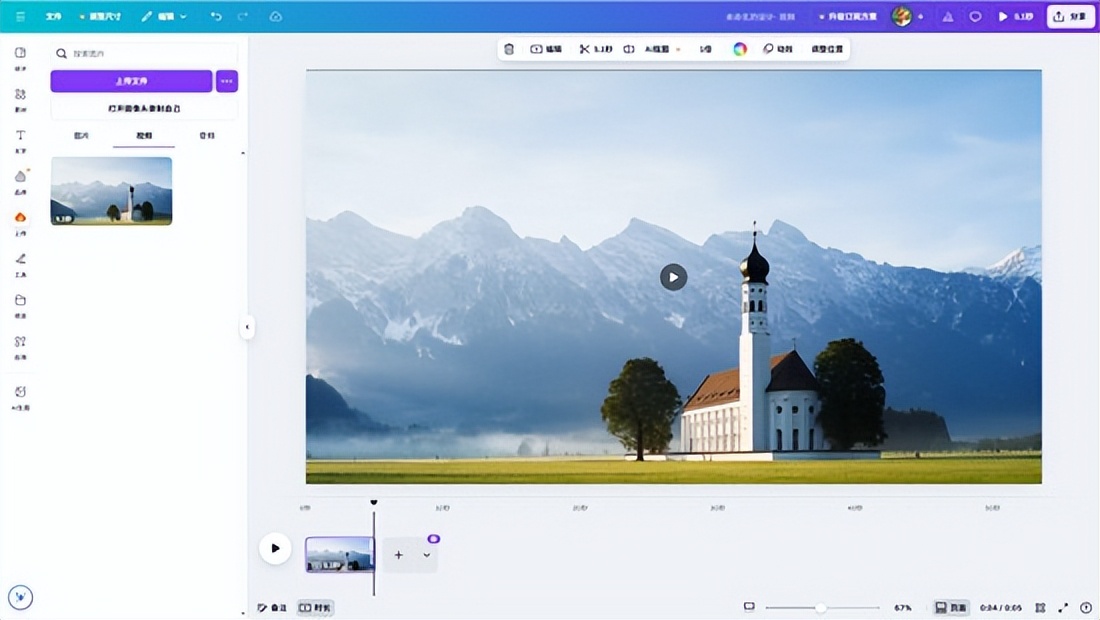Select the uploaded church video thumbnail
Screen dimensions: 1100x620
[x=111, y=190]
